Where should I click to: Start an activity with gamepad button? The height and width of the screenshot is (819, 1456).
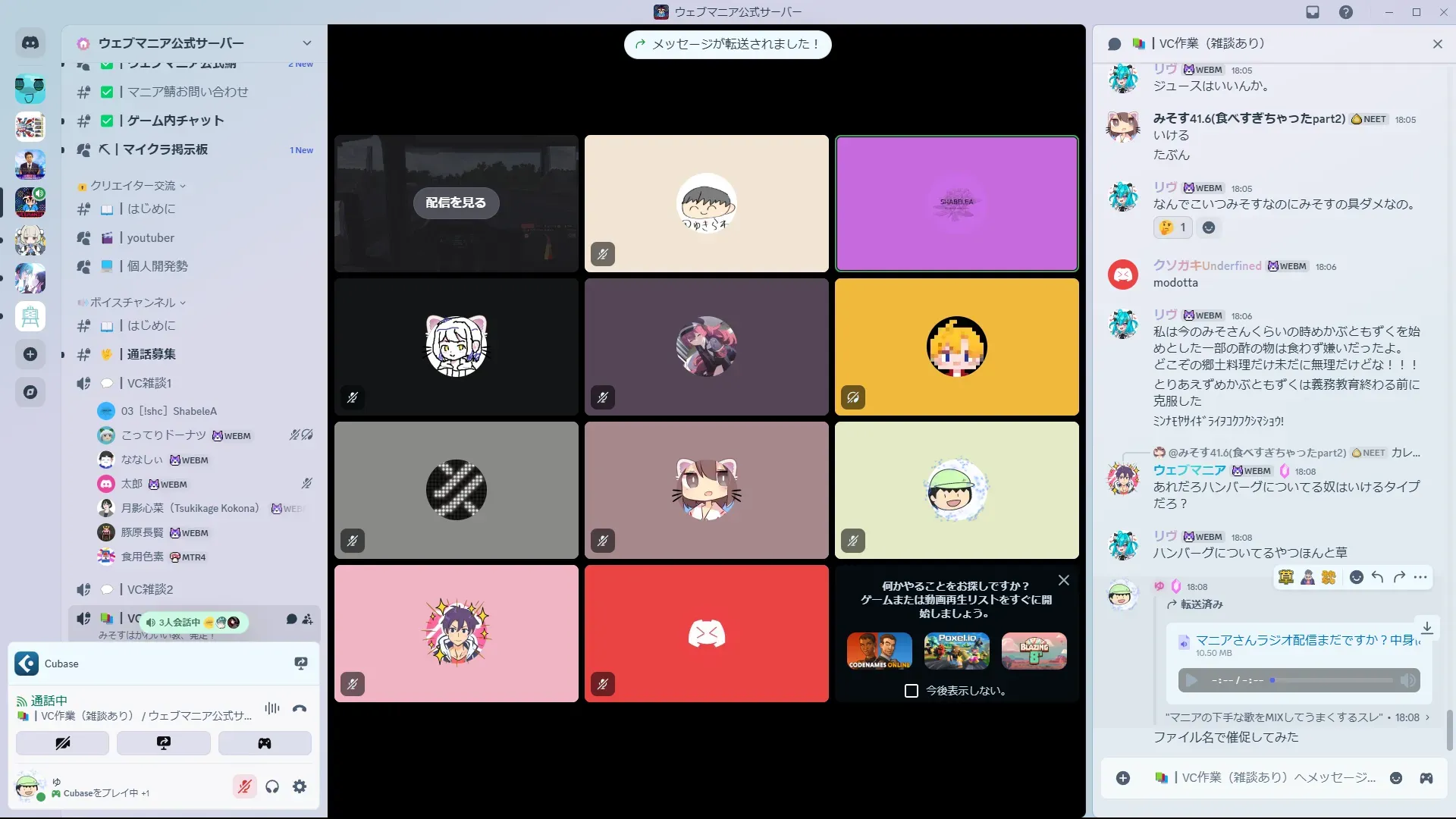click(x=265, y=743)
